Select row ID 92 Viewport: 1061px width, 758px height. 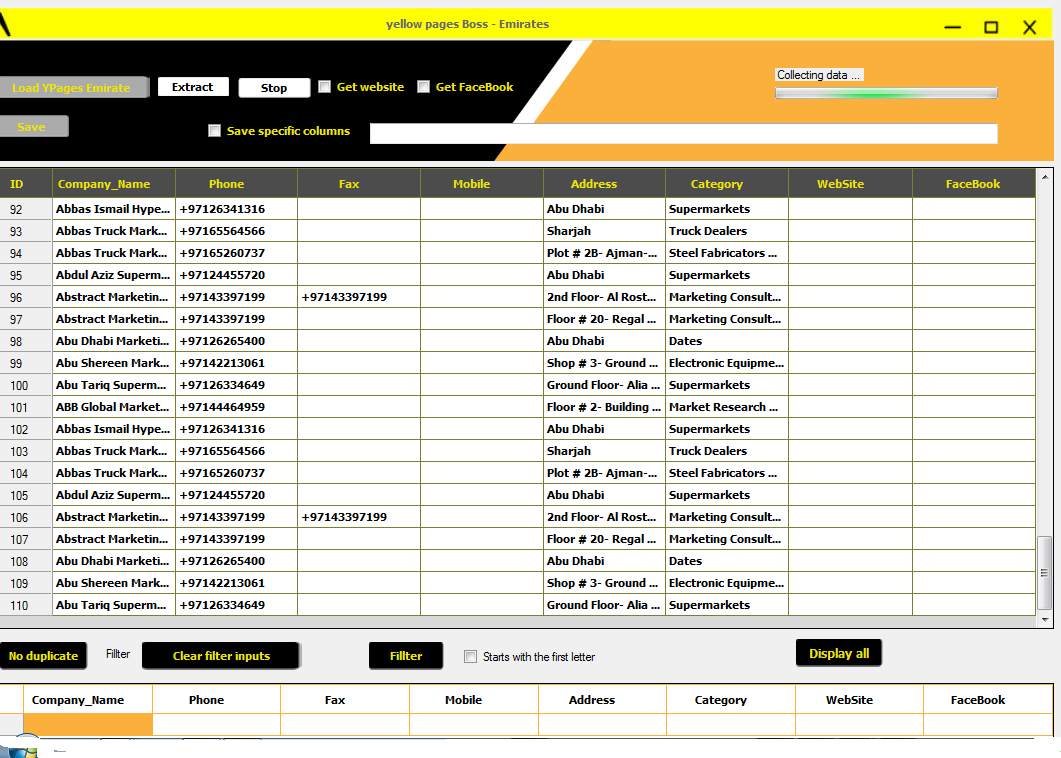tap(26, 209)
